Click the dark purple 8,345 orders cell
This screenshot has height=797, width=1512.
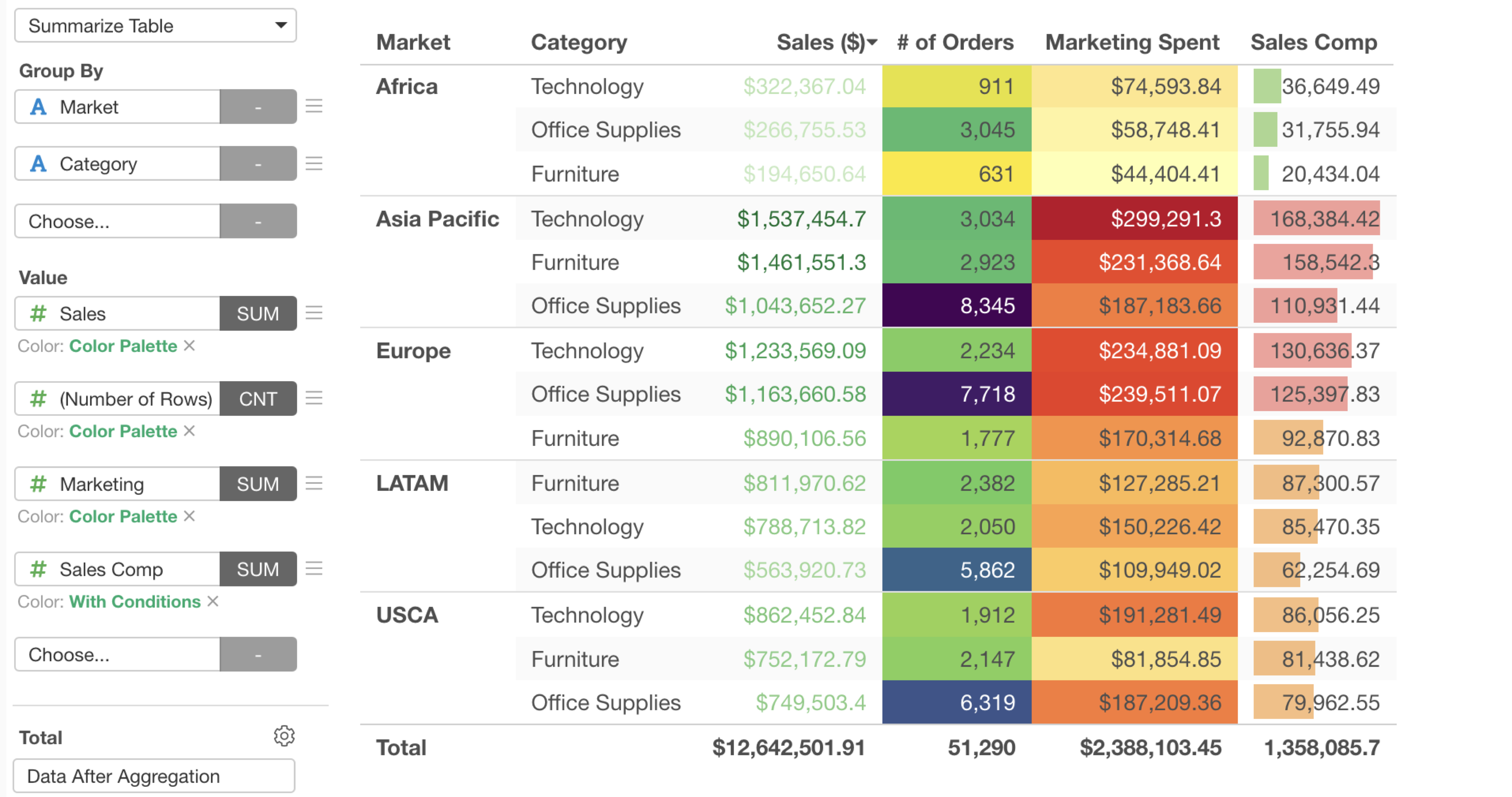tap(957, 306)
